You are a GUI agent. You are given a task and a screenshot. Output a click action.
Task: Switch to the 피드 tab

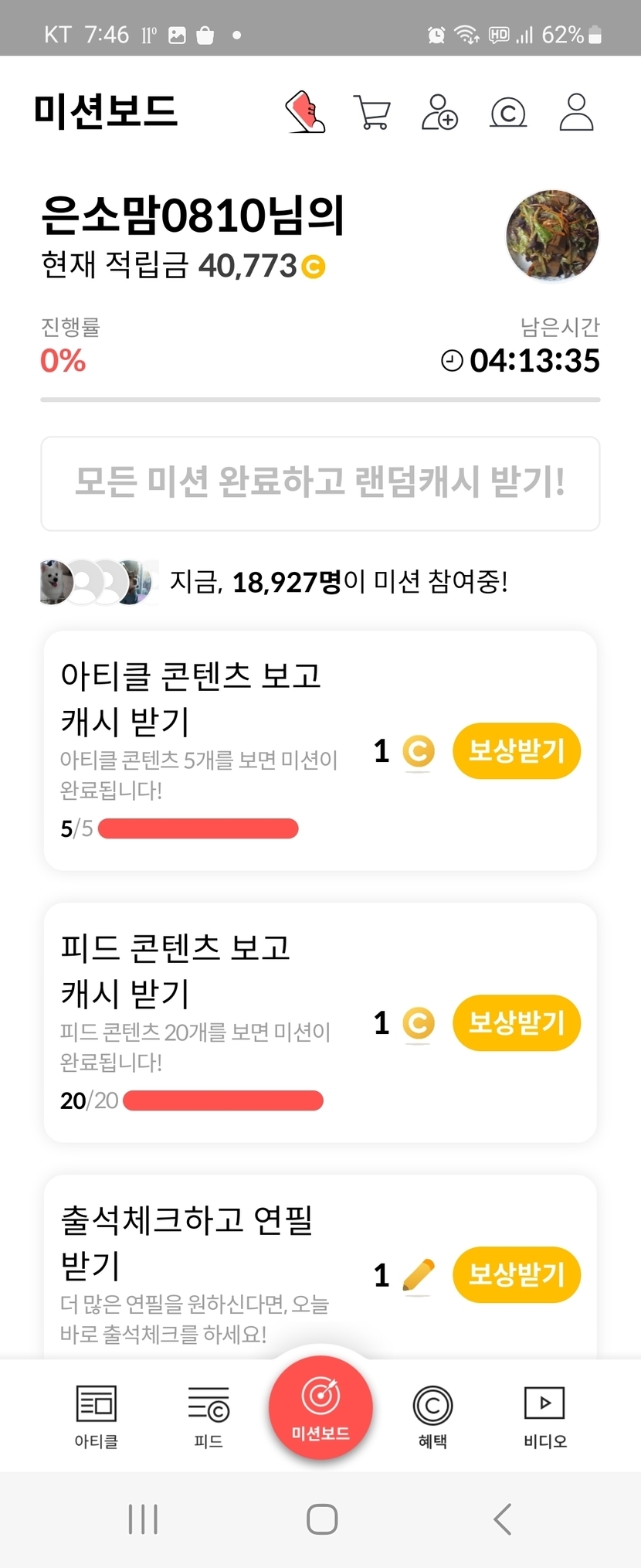(x=209, y=1416)
